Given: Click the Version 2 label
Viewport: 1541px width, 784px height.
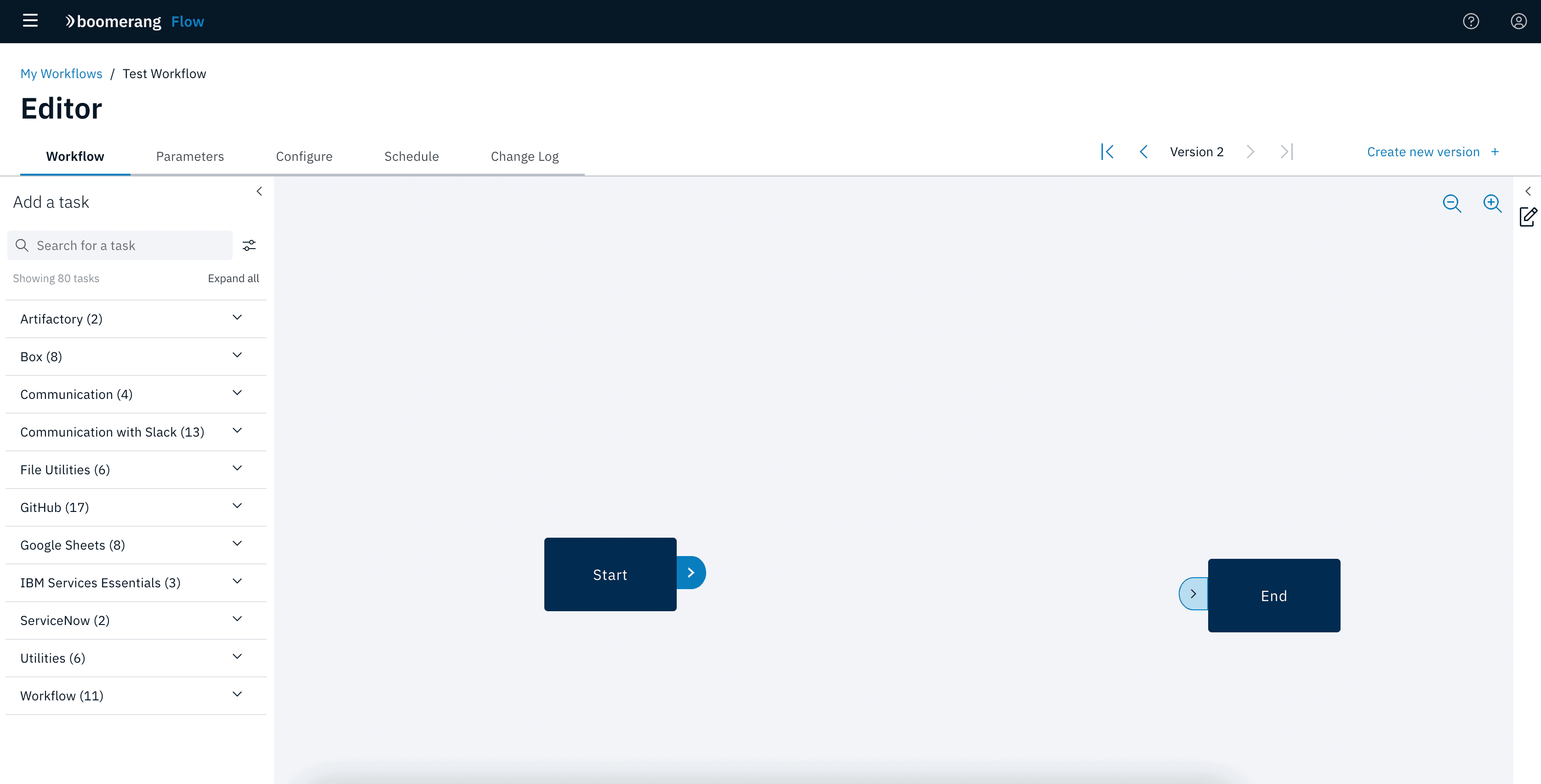Looking at the screenshot, I should 1196,152.
